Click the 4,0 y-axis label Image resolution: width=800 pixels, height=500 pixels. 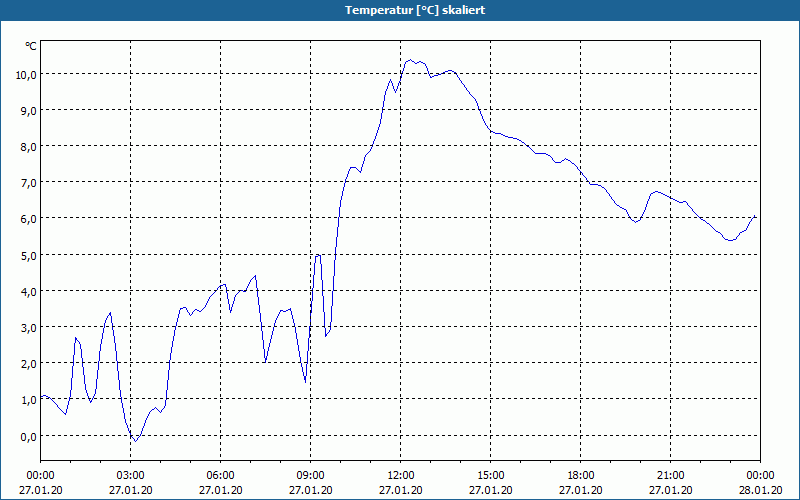tap(29, 291)
